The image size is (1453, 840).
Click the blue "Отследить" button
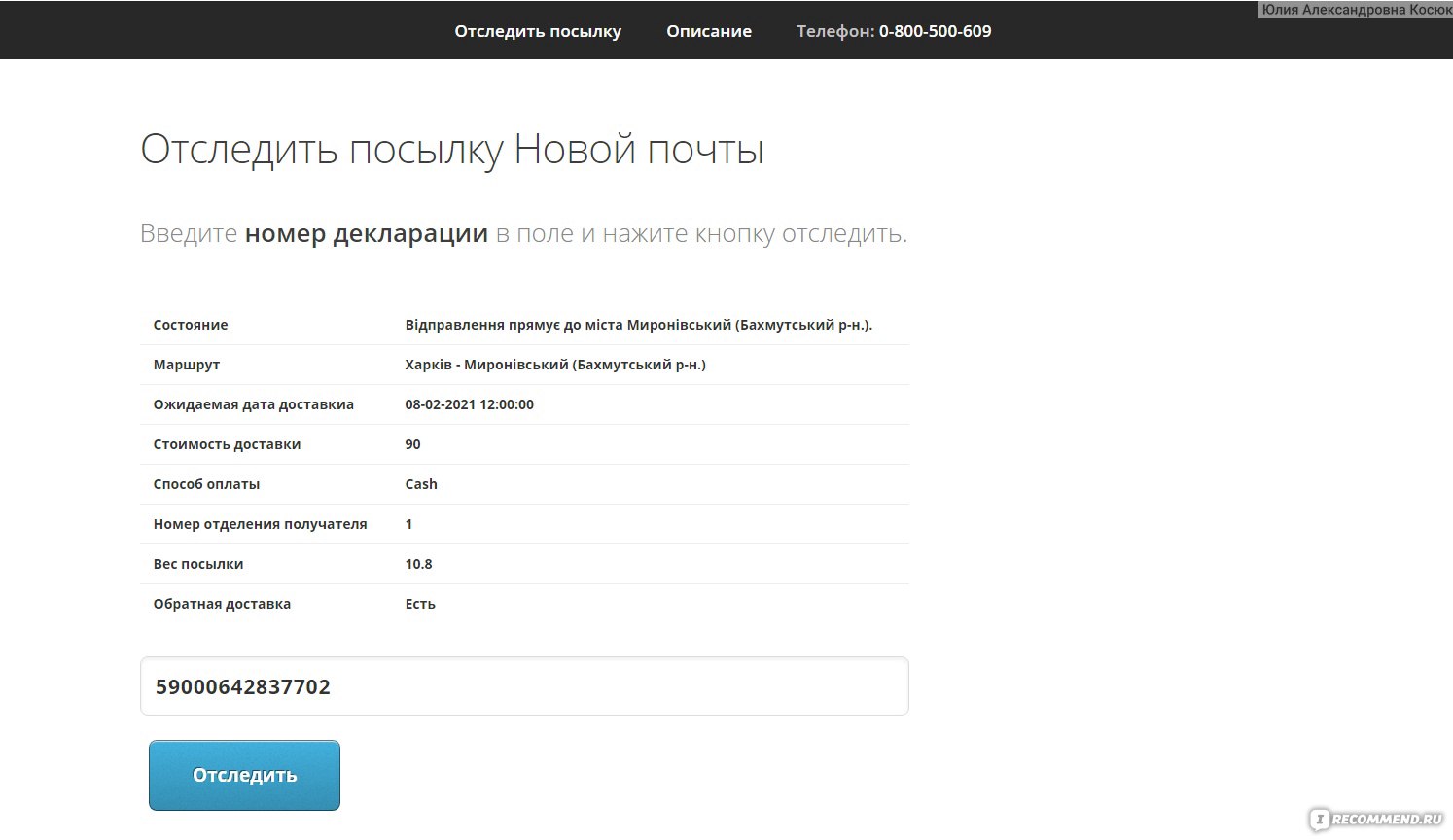pos(244,775)
